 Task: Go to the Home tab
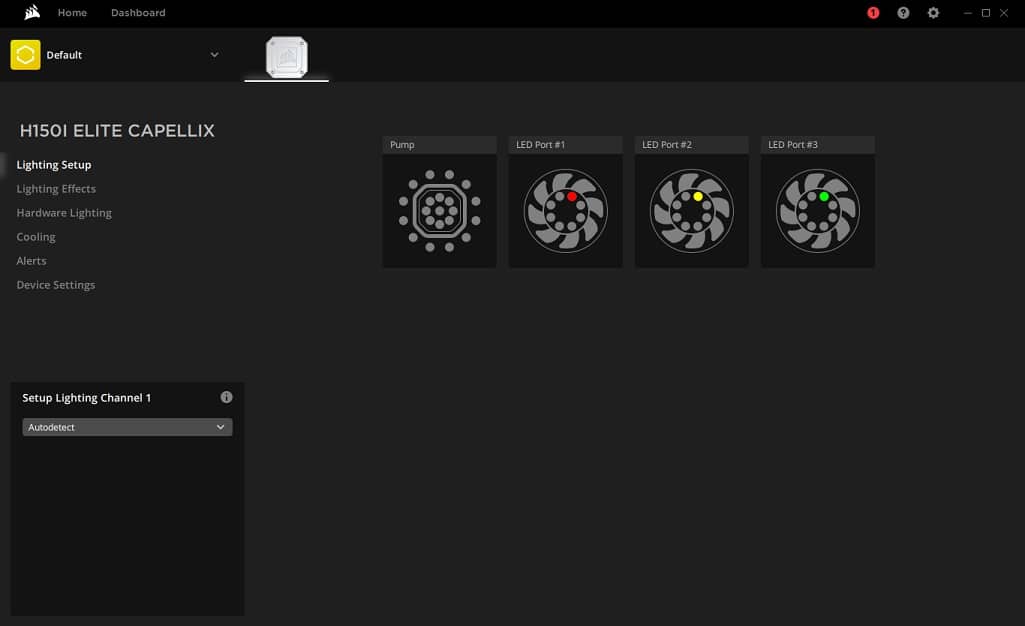click(72, 13)
